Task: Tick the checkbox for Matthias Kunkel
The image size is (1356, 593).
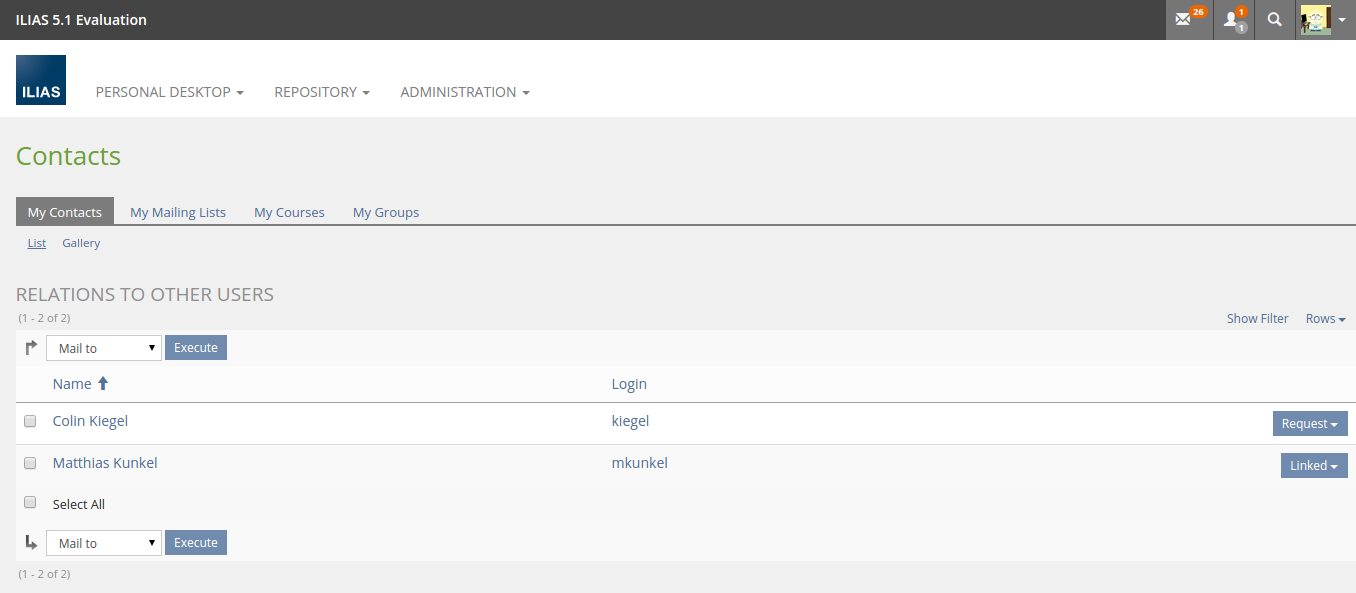Action: pos(30,463)
